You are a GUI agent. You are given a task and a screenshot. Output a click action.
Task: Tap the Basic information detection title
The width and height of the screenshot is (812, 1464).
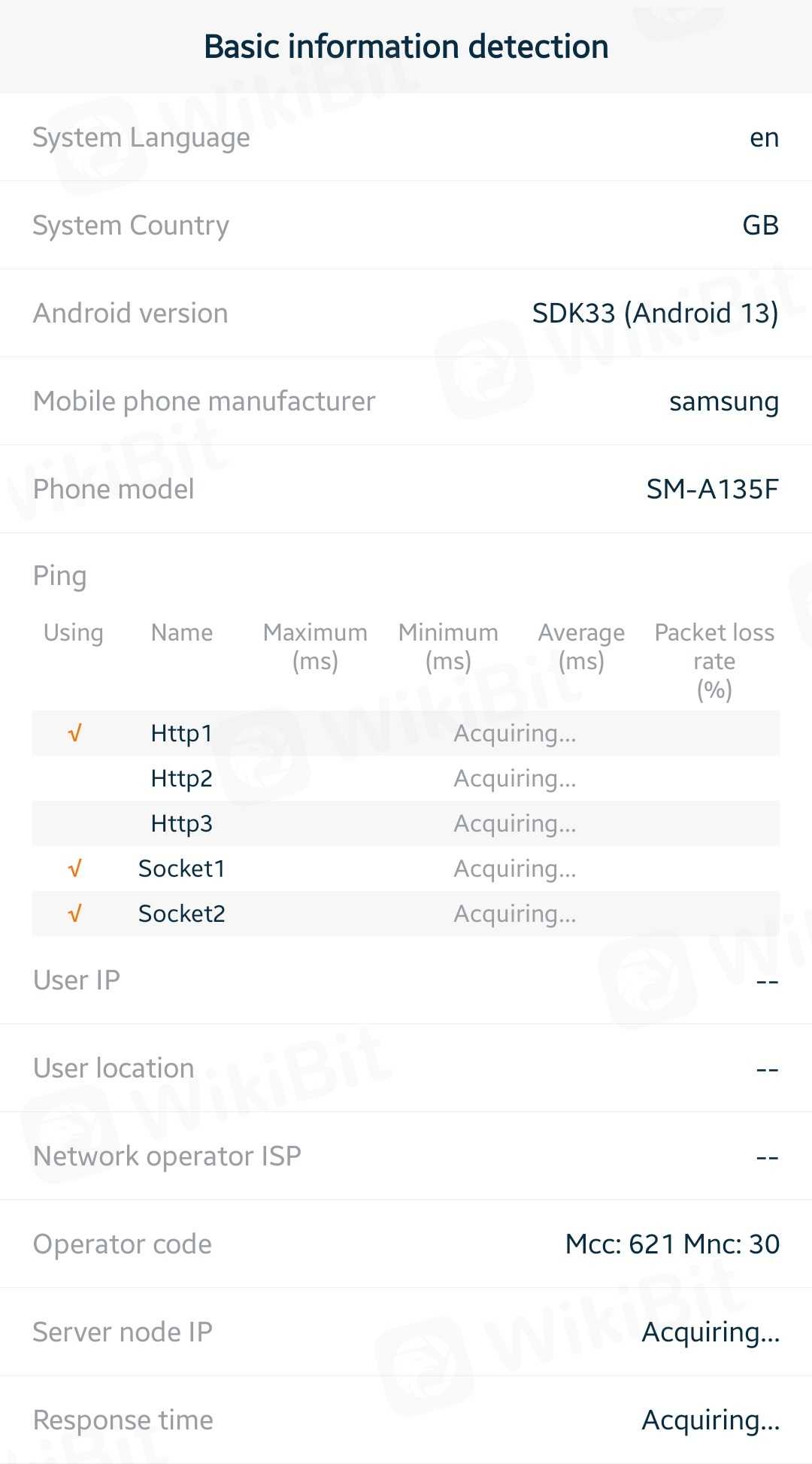point(406,47)
